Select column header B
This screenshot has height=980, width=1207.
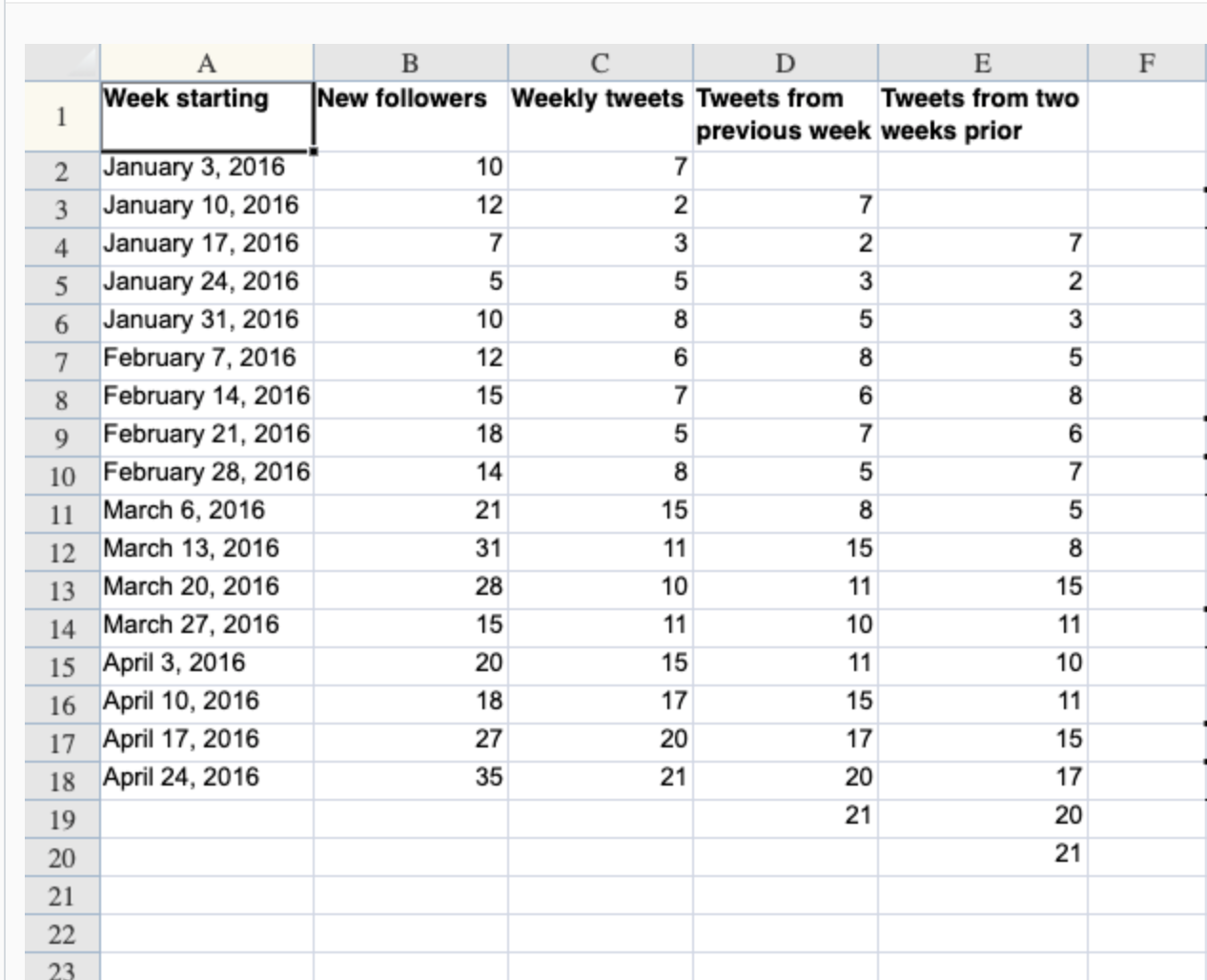(x=412, y=62)
